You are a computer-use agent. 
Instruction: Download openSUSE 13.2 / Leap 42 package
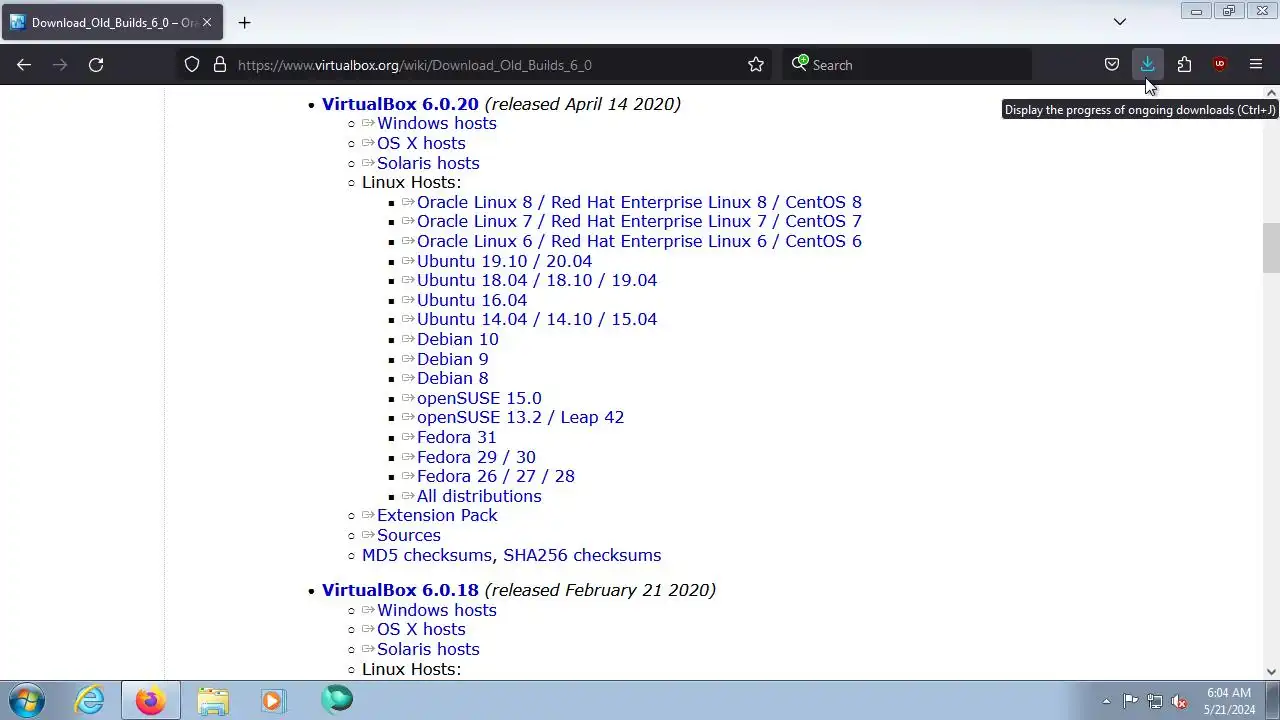click(520, 418)
